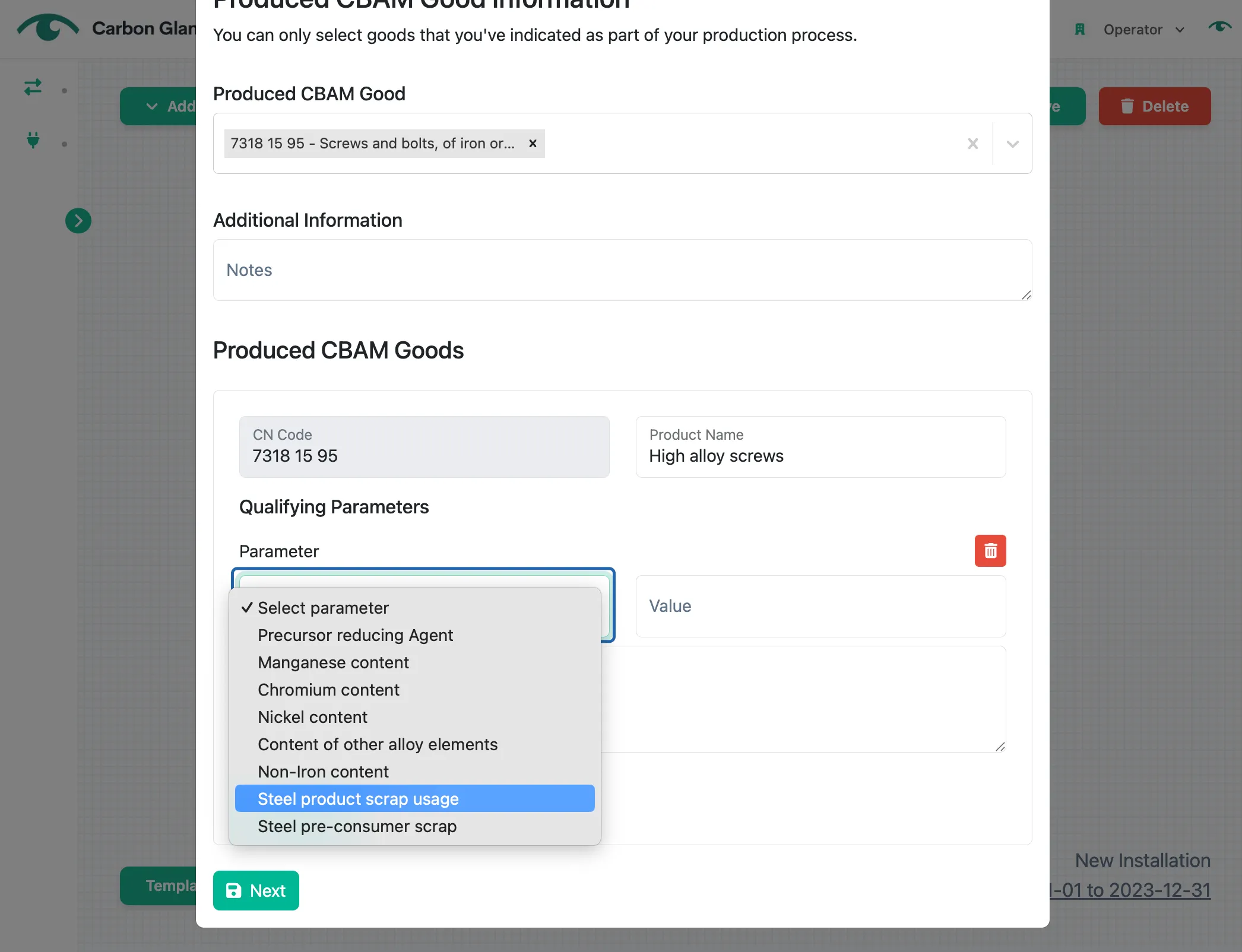The height and width of the screenshot is (952, 1242).
Task: Click the Template button behind dialog
Action: pyautogui.click(x=159, y=886)
